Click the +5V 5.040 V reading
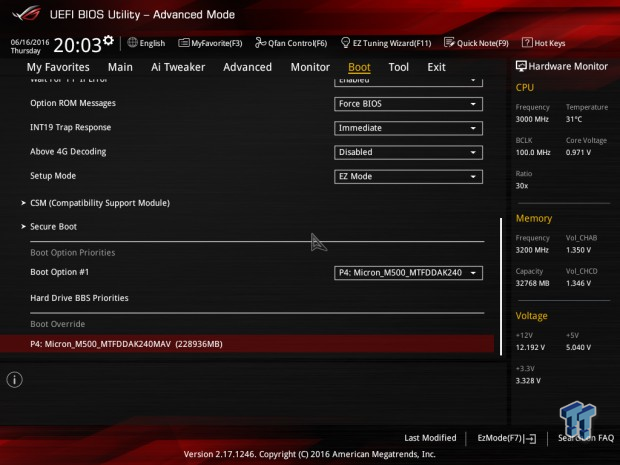Screen dimensions: 620x465 (x=578, y=347)
